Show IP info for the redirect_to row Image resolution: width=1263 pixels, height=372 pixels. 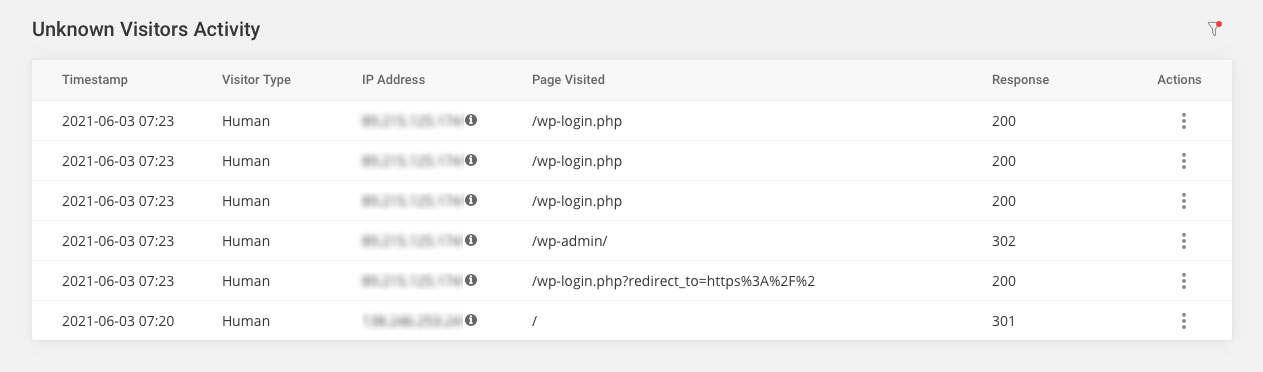coord(471,280)
